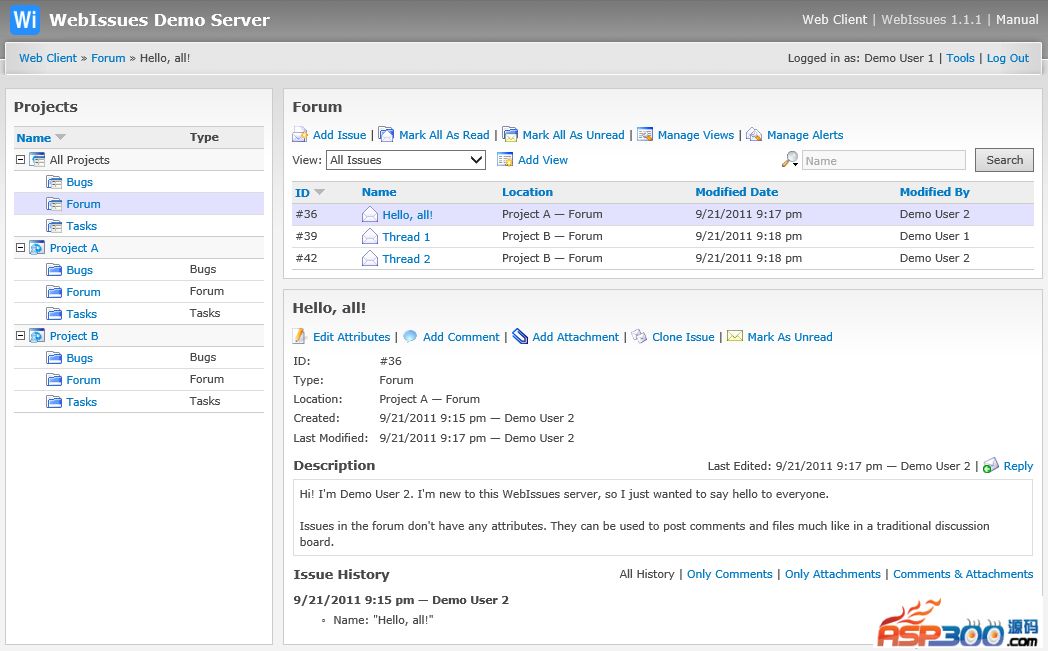Collapse the Project B tree node
This screenshot has height=651, width=1048.
(x=20, y=336)
